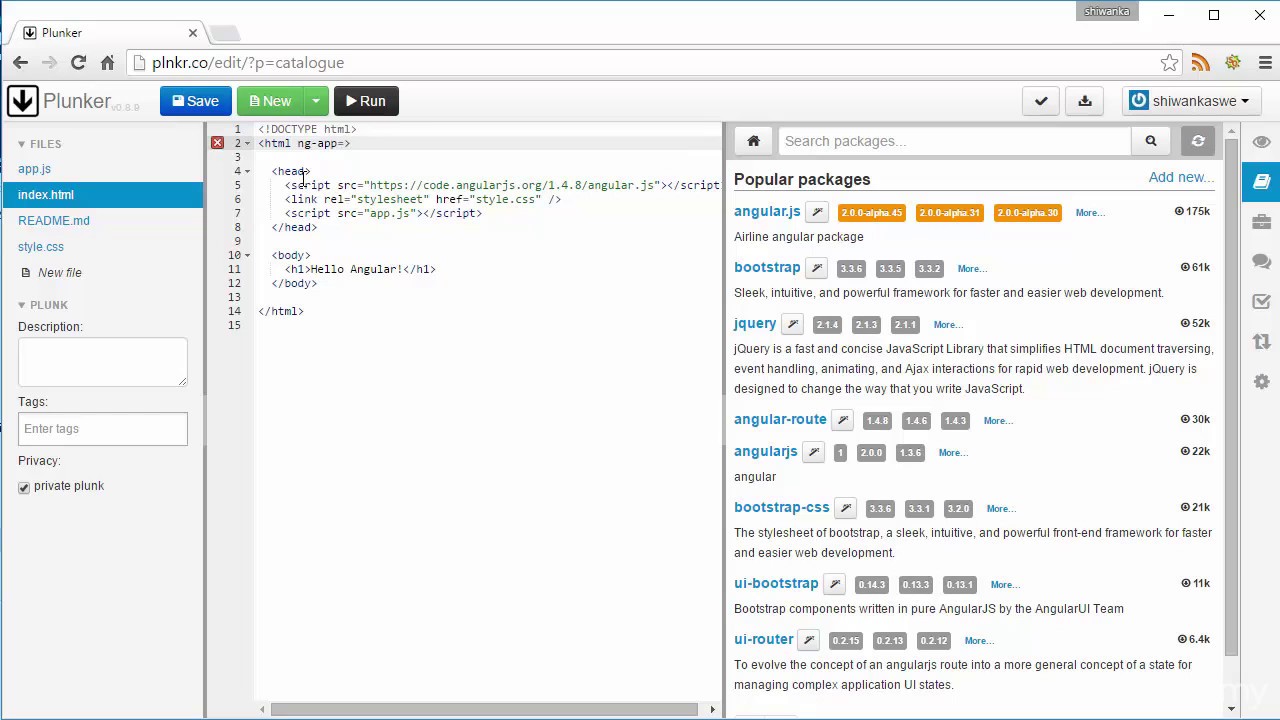The width and height of the screenshot is (1280, 720).
Task: Fold the html tag on line 2
Action: [x=247, y=143]
